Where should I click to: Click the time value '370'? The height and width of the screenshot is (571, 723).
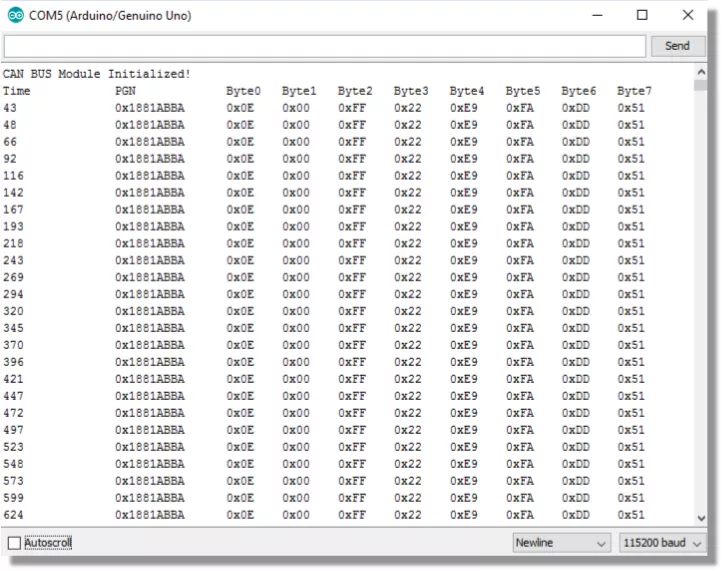click(x=13, y=345)
